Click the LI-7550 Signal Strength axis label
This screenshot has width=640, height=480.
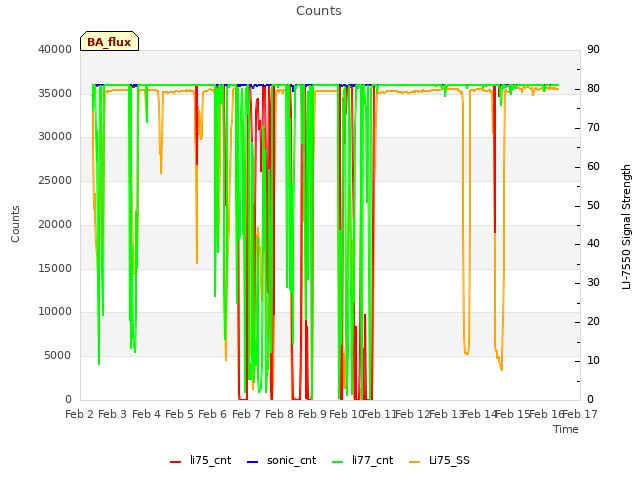[626, 227]
